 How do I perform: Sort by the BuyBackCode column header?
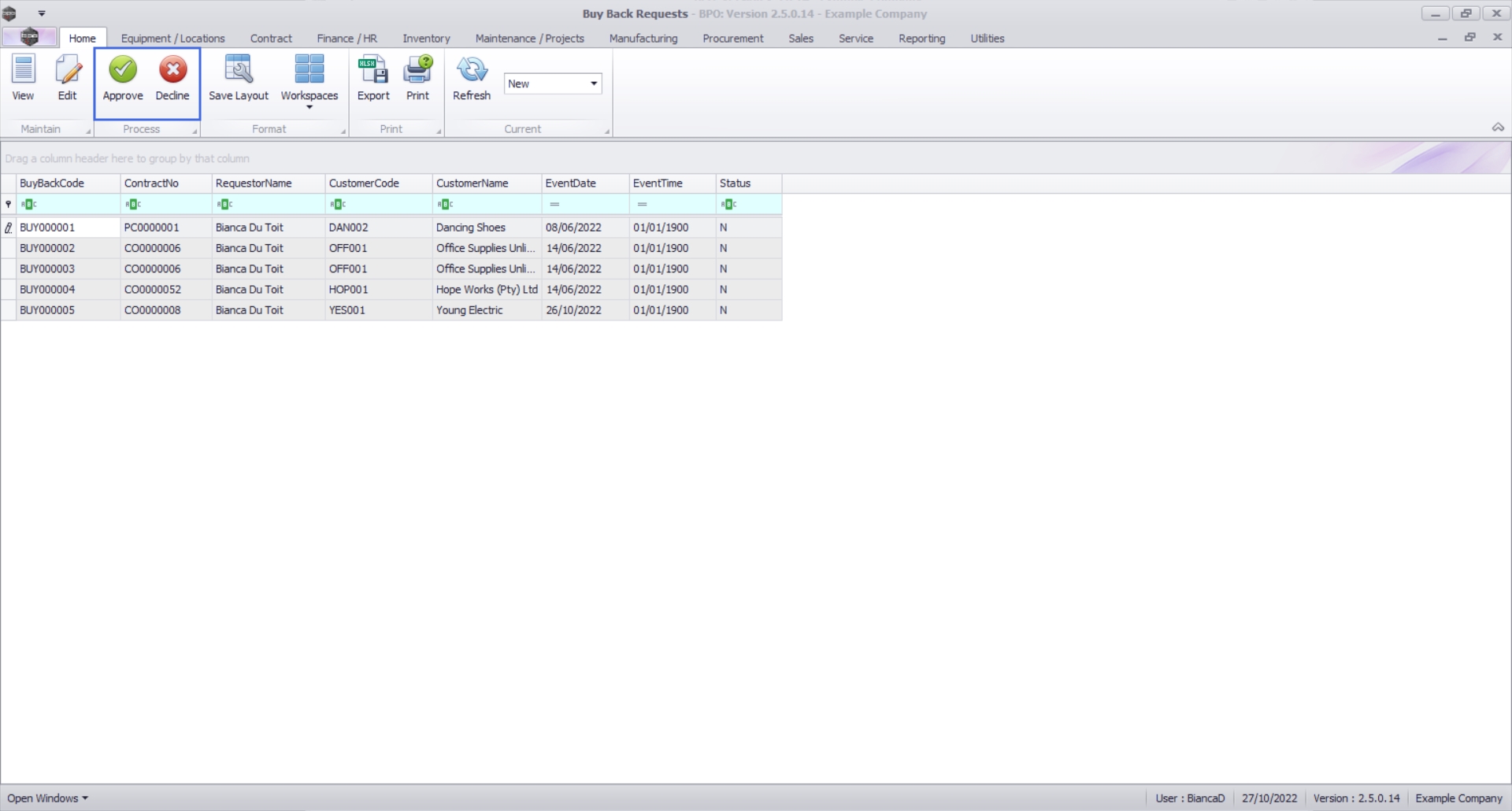click(69, 183)
